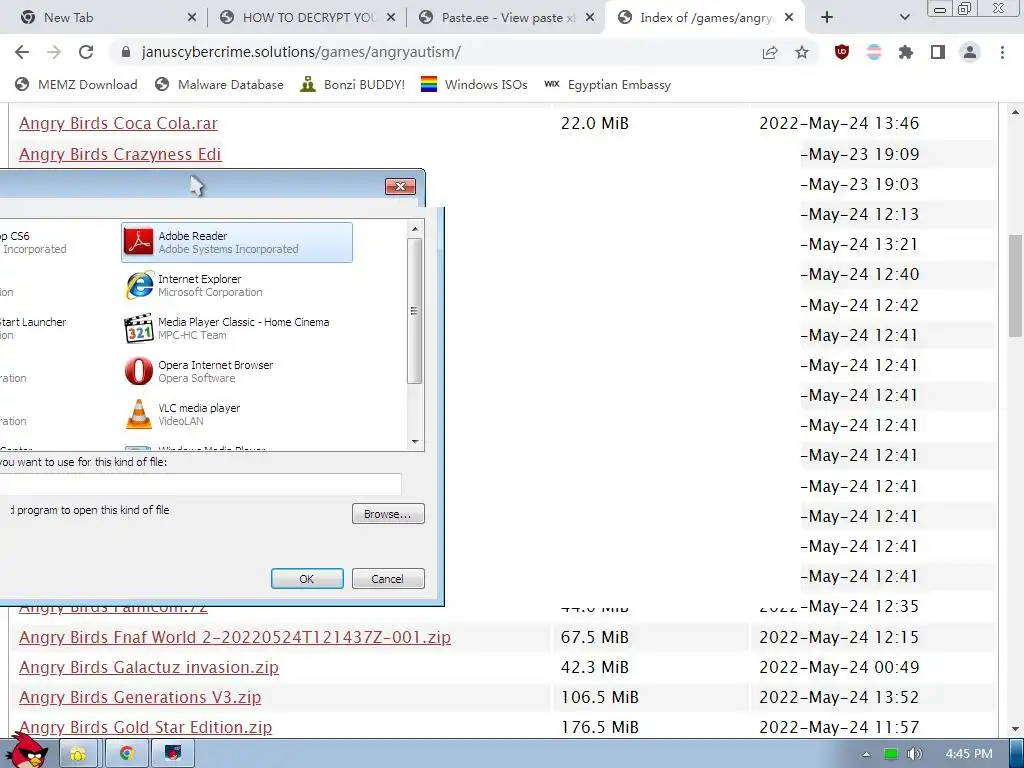
Task: Select Adobe Reader in the program list
Action: coord(236,242)
